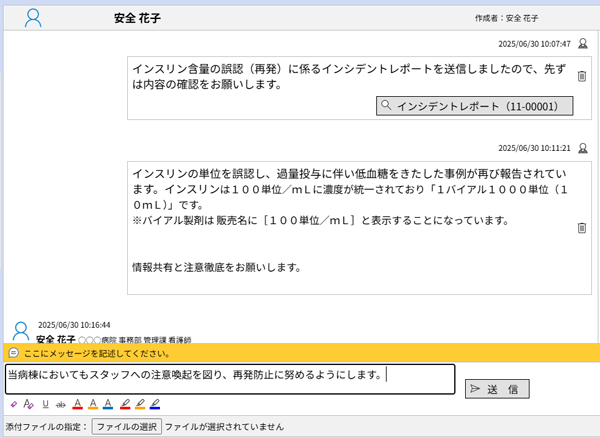Click inside the message text input box
Viewport: 600px width, 438px height.
[x=230, y=379]
